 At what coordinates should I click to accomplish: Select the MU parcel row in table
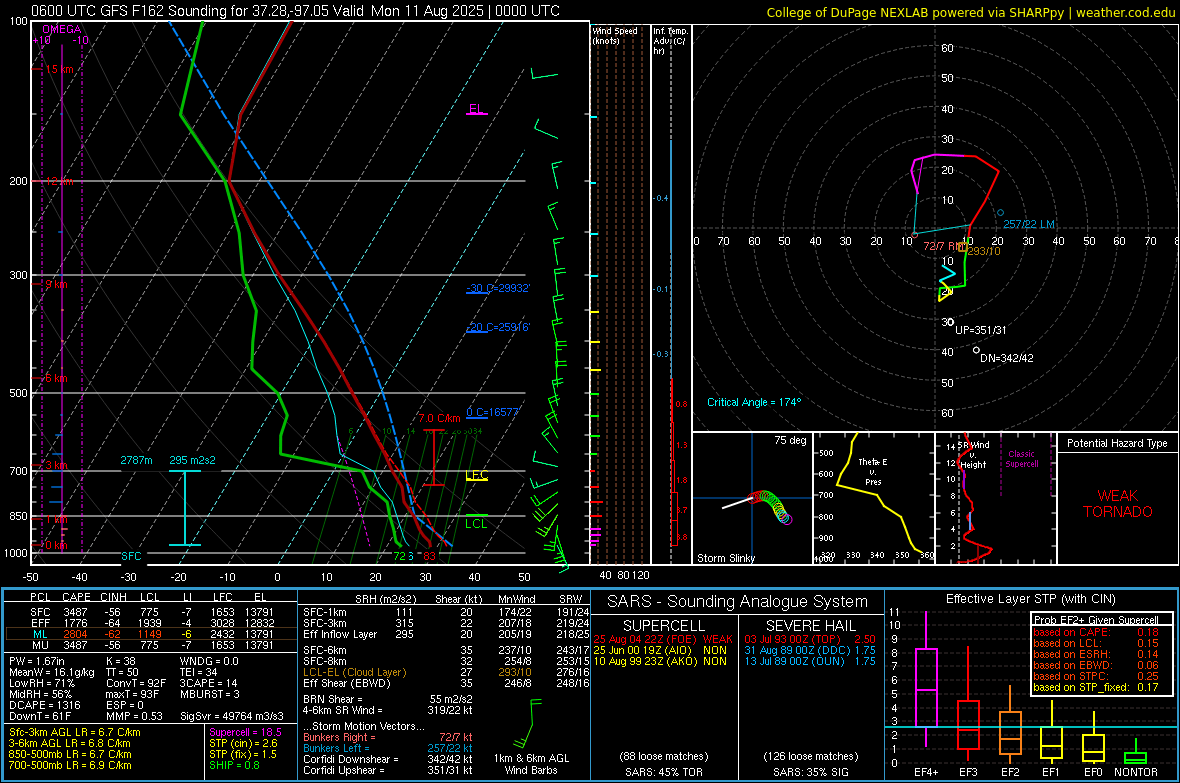[151, 644]
